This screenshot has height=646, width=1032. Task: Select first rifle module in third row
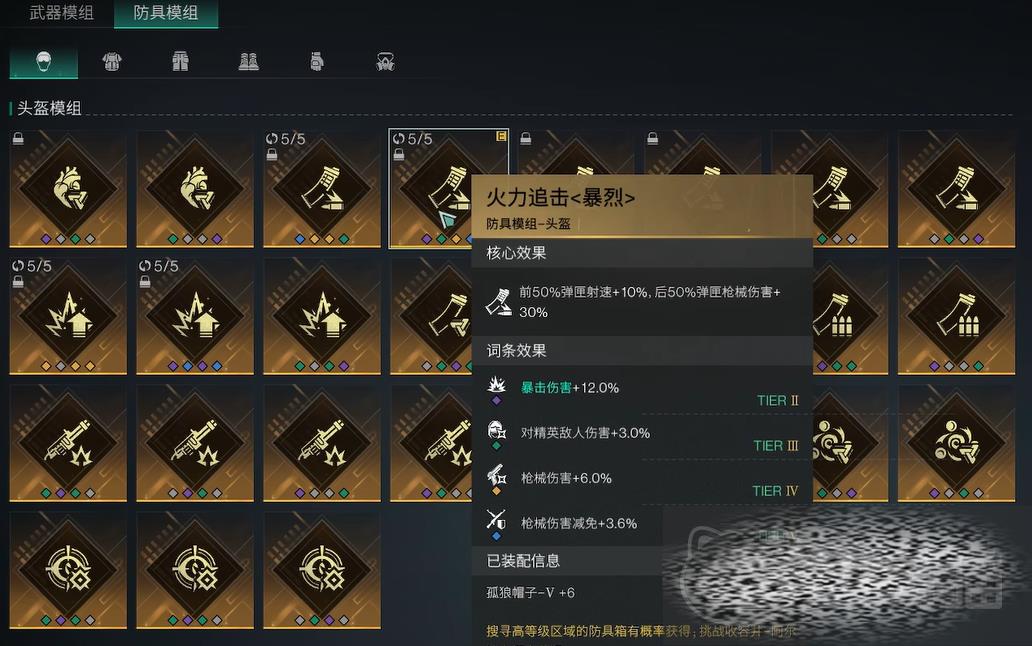[x=68, y=443]
